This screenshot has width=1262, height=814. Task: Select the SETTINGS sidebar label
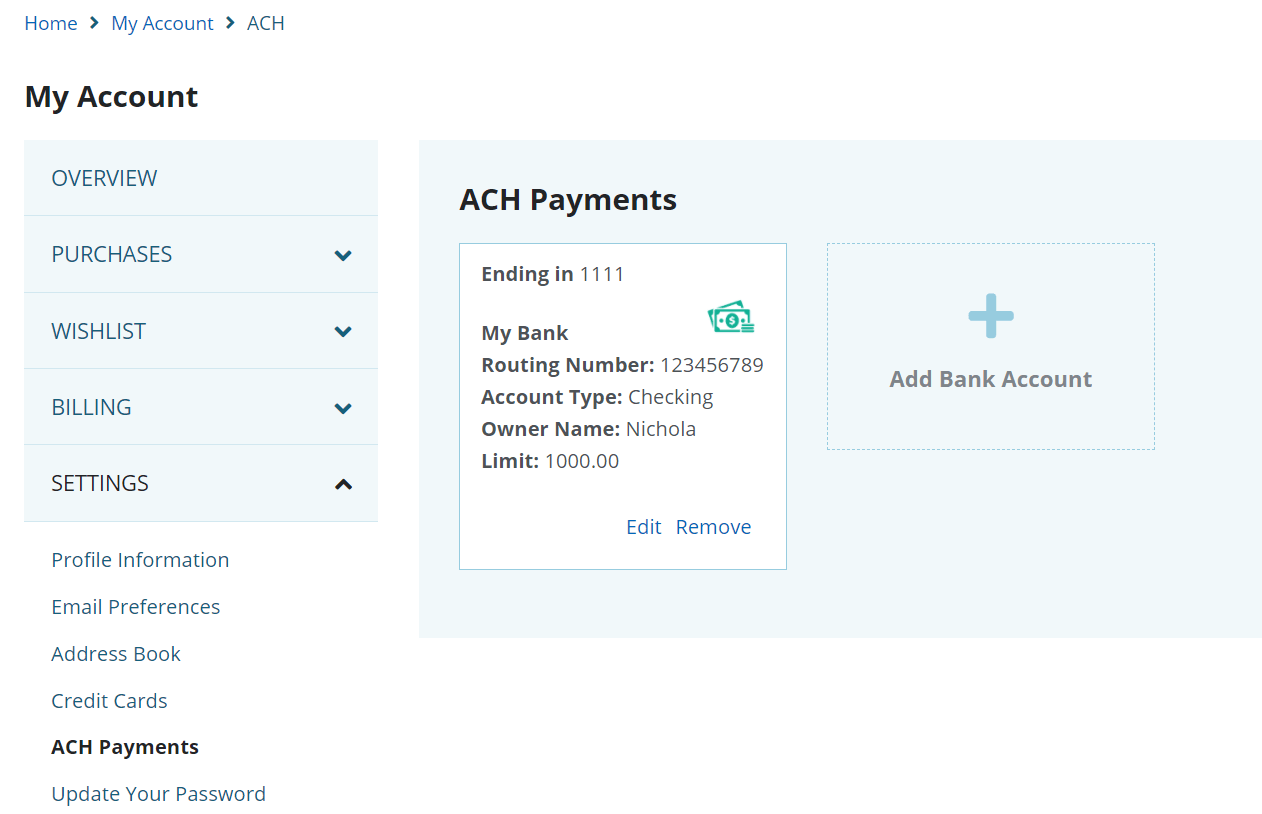100,483
